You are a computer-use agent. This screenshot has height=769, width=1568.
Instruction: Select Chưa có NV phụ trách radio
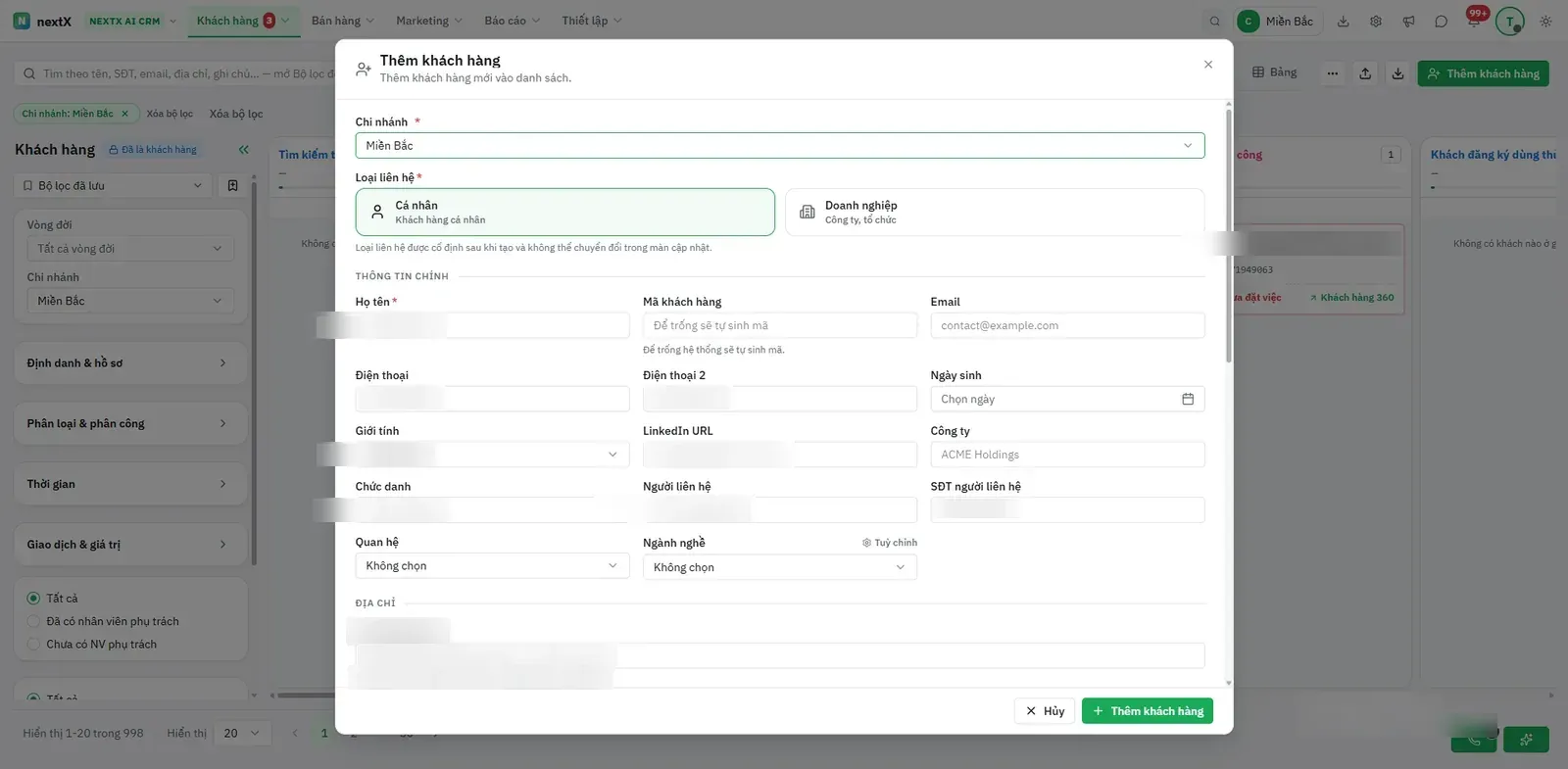(33, 644)
